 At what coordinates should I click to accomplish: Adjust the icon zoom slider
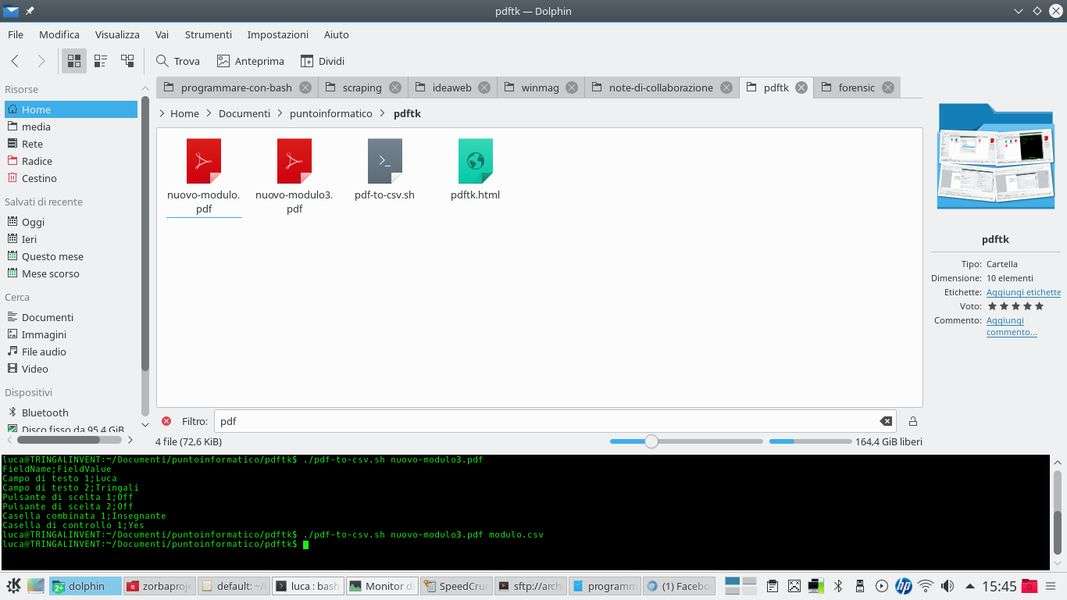tap(651, 441)
